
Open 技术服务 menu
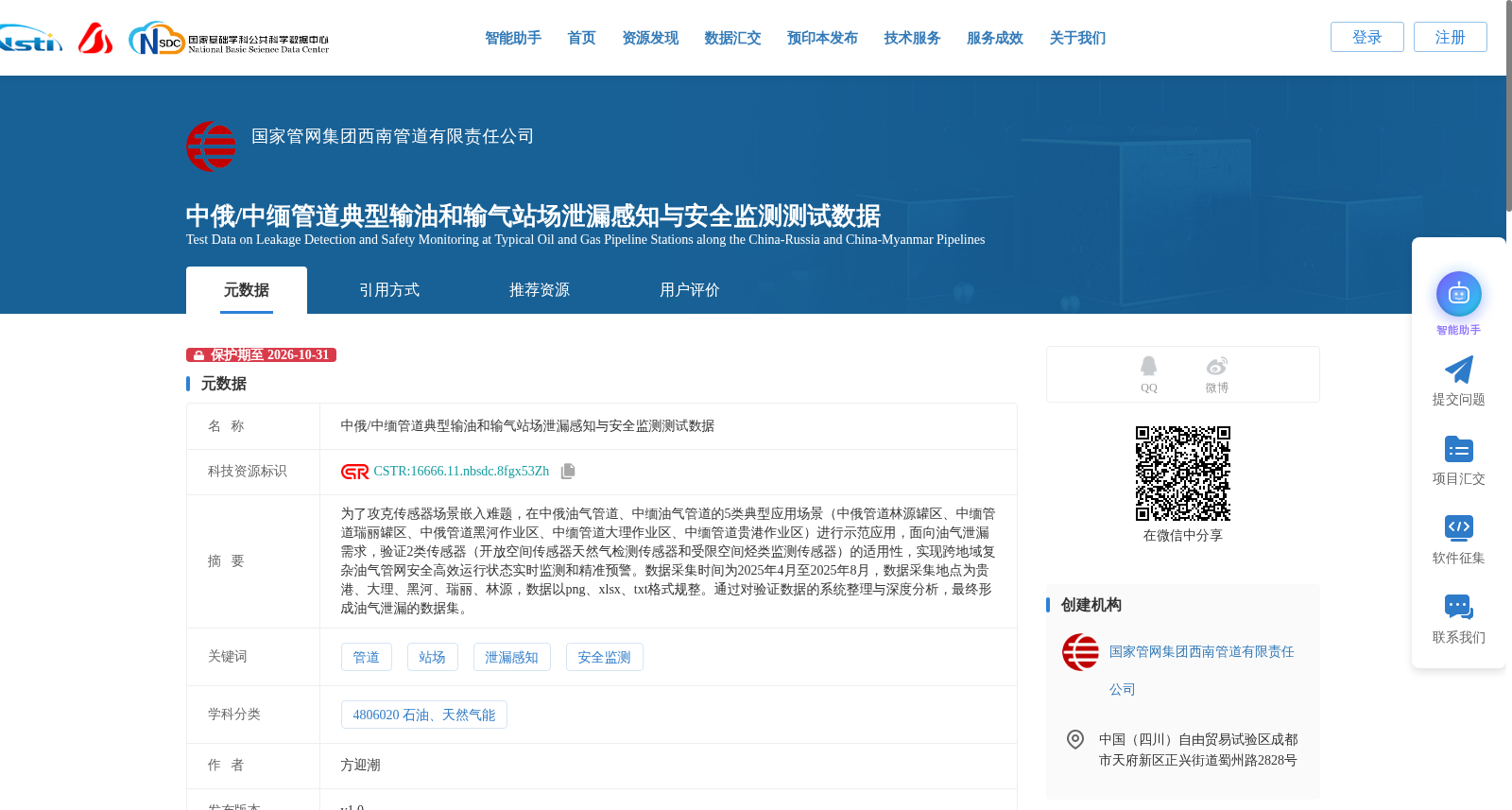click(913, 38)
